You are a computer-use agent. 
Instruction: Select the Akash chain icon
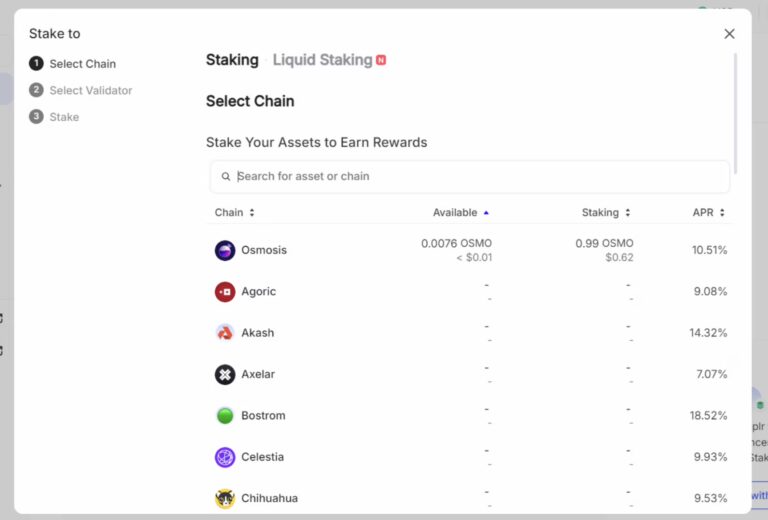225,333
